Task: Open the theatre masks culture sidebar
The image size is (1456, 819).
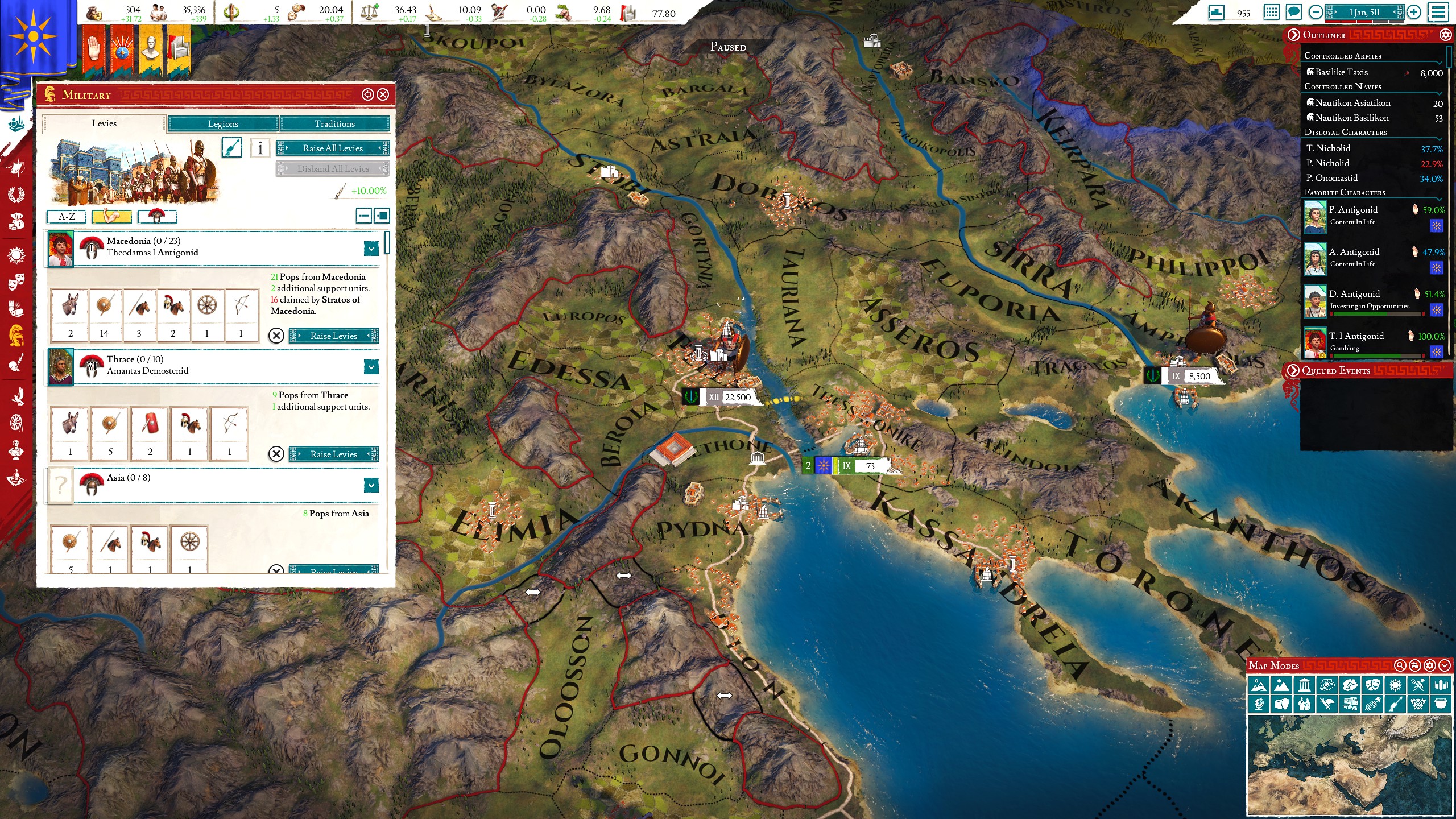Action: 16,281
